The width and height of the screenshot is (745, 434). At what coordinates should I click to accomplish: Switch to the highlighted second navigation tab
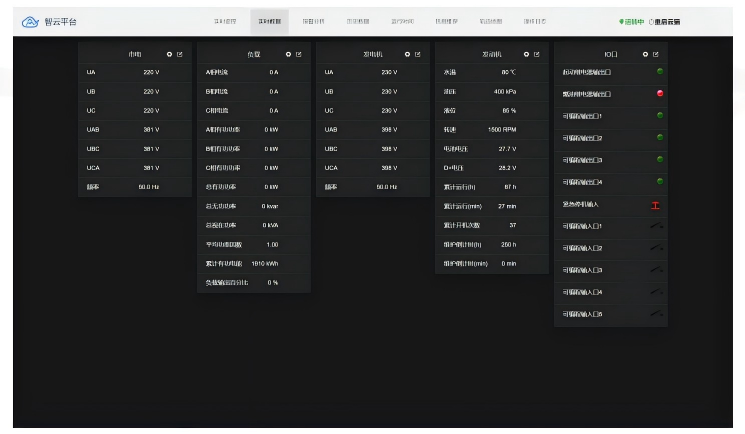269,21
